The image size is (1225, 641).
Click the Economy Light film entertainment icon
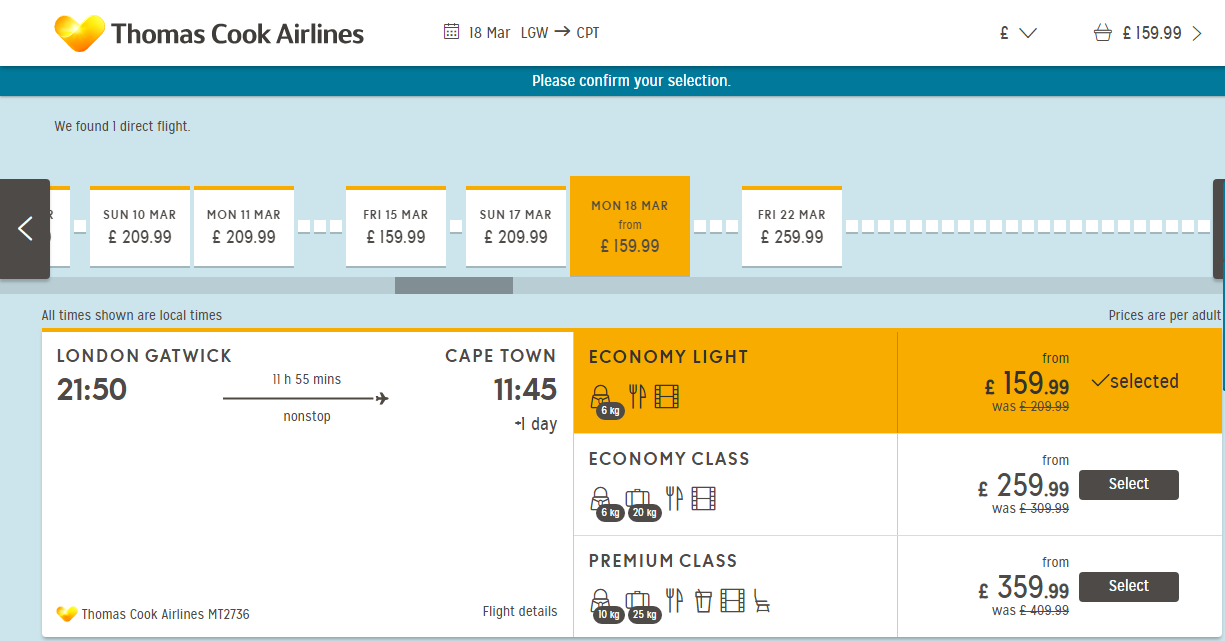point(667,396)
